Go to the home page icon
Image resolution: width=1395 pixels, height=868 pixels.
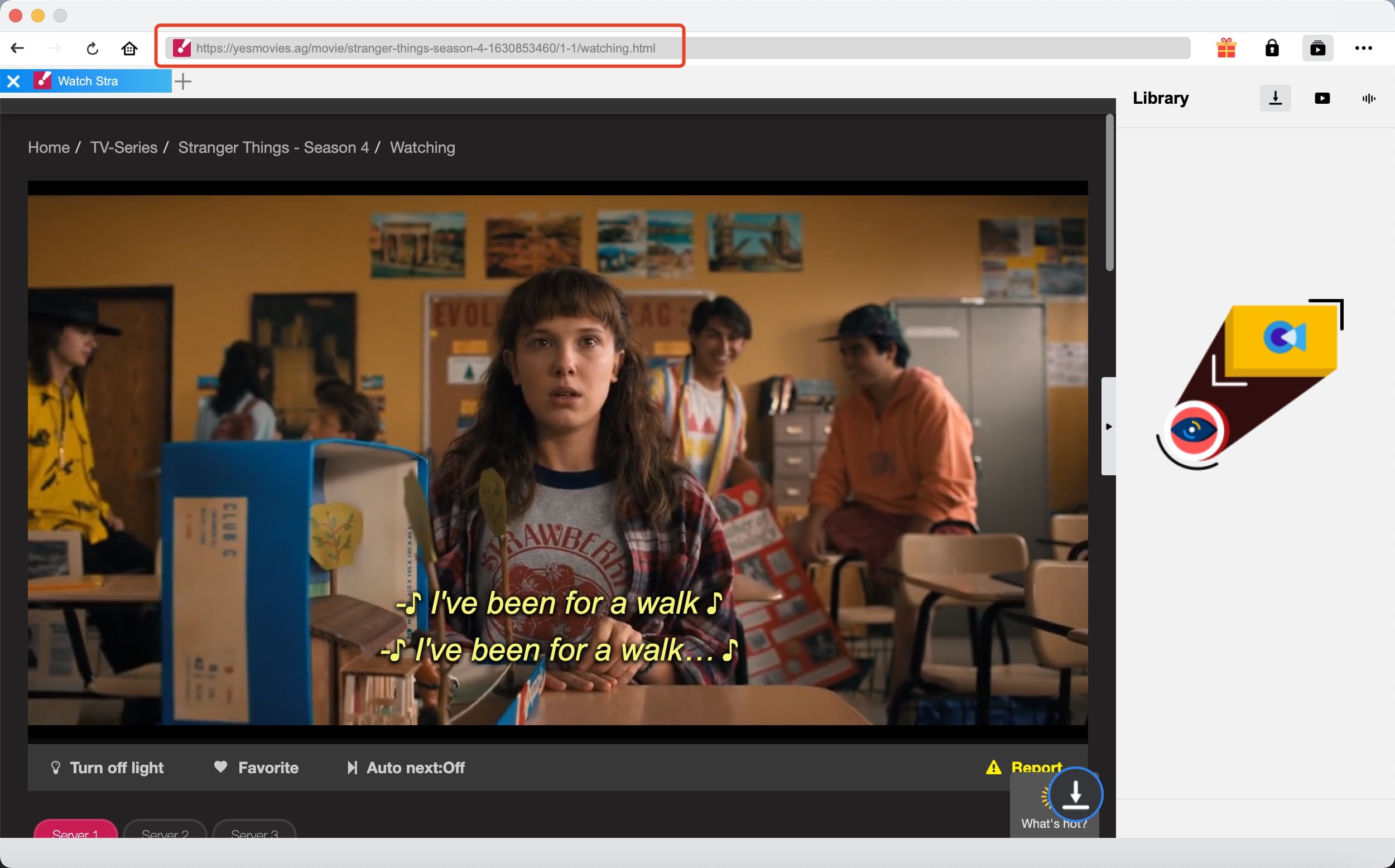point(130,48)
